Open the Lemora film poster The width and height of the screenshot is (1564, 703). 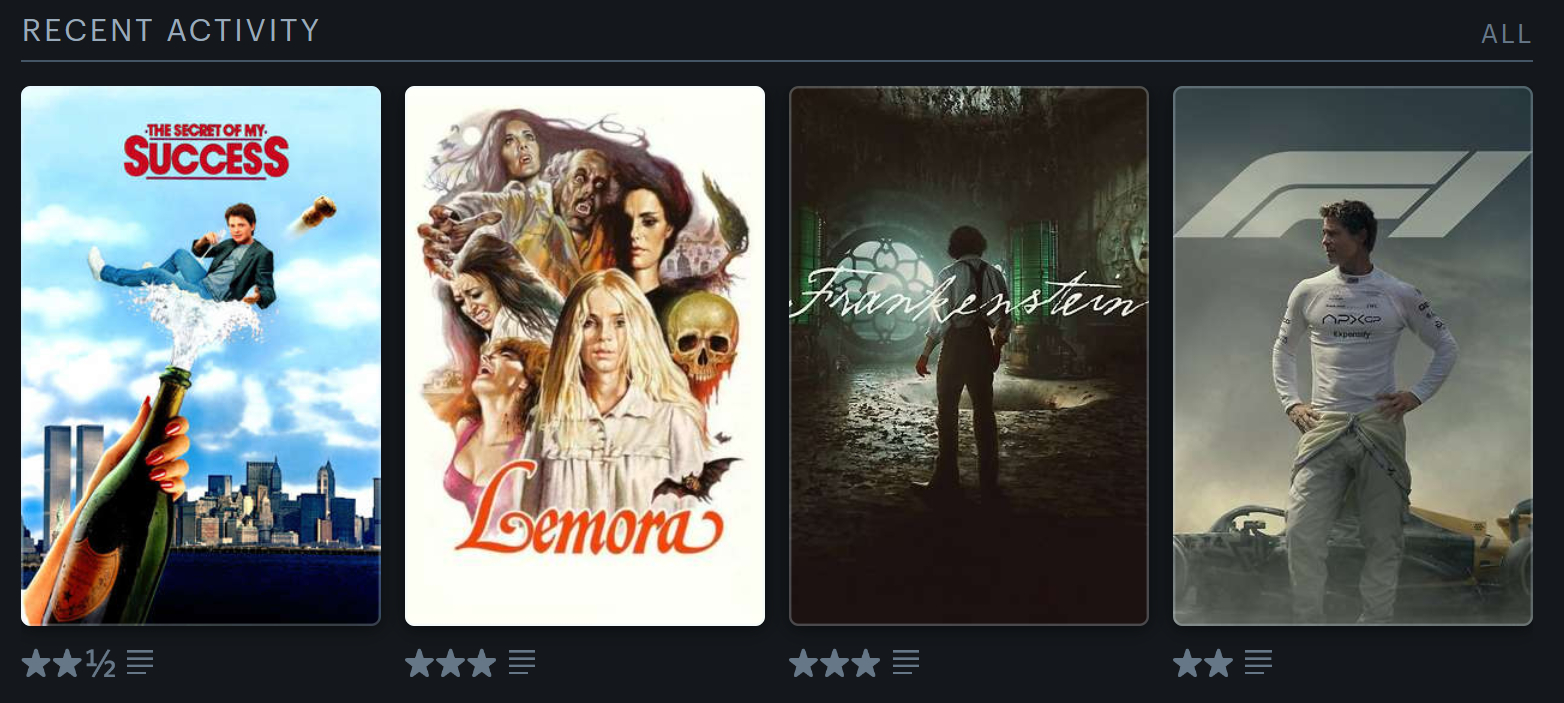click(x=585, y=356)
